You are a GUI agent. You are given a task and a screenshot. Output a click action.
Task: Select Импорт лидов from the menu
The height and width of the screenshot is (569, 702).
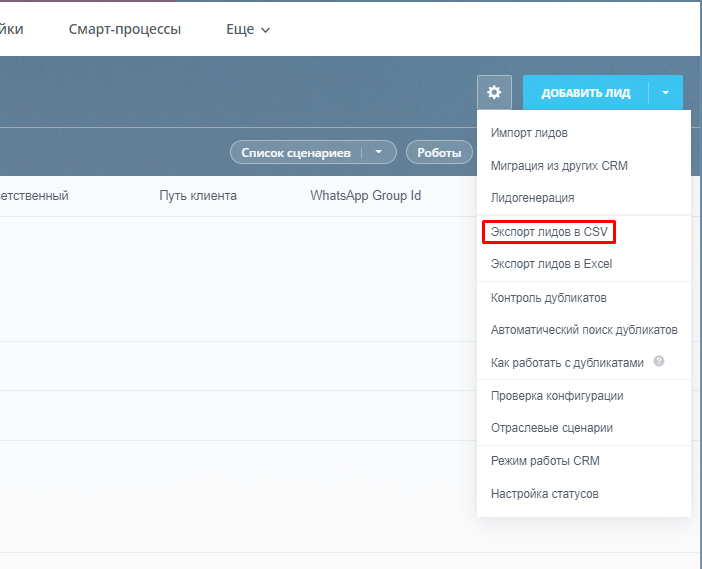click(529, 133)
